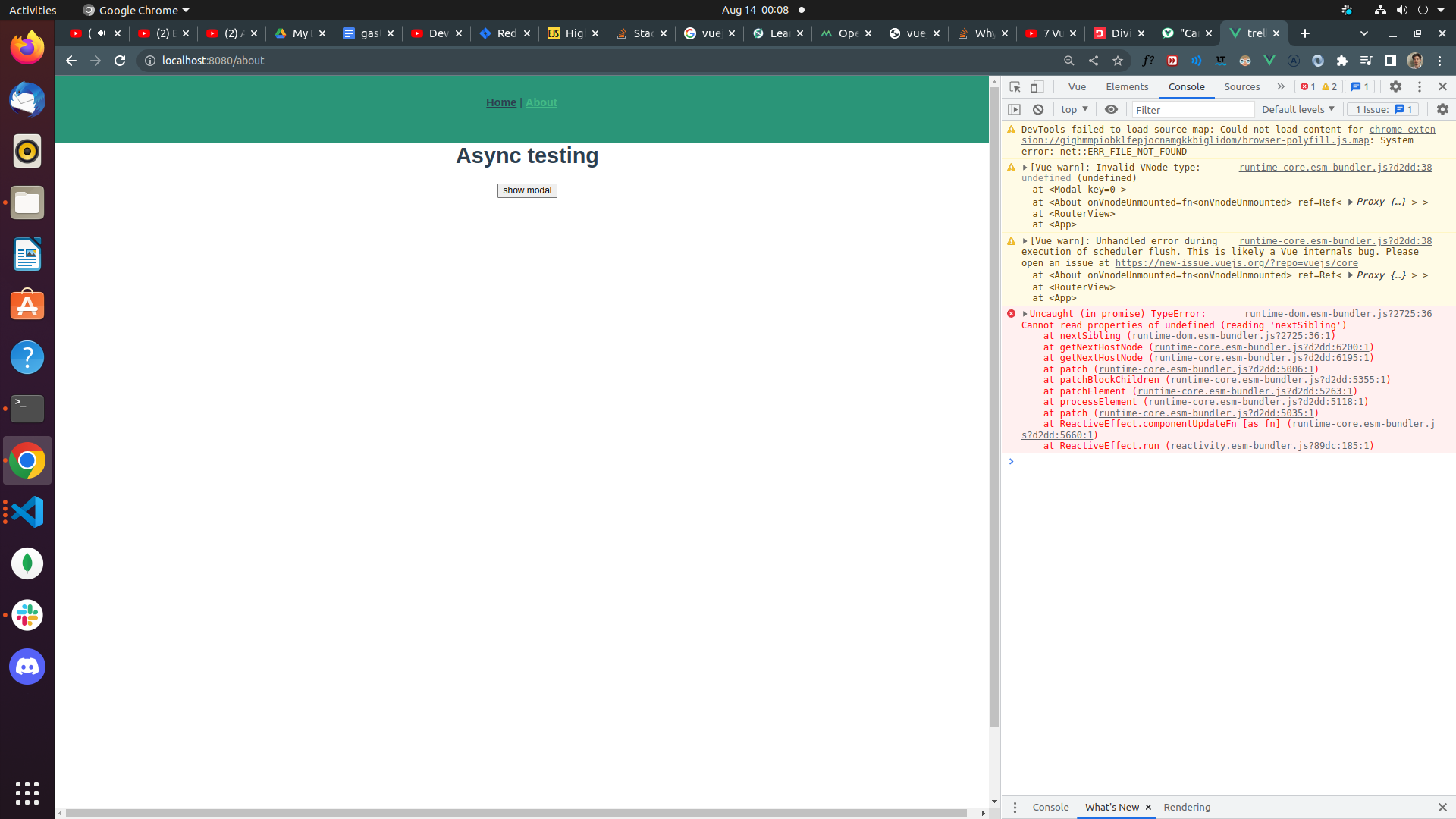Click the localhost:8080/about address bar
Viewport: 1456px width, 819px height.
[x=213, y=61]
